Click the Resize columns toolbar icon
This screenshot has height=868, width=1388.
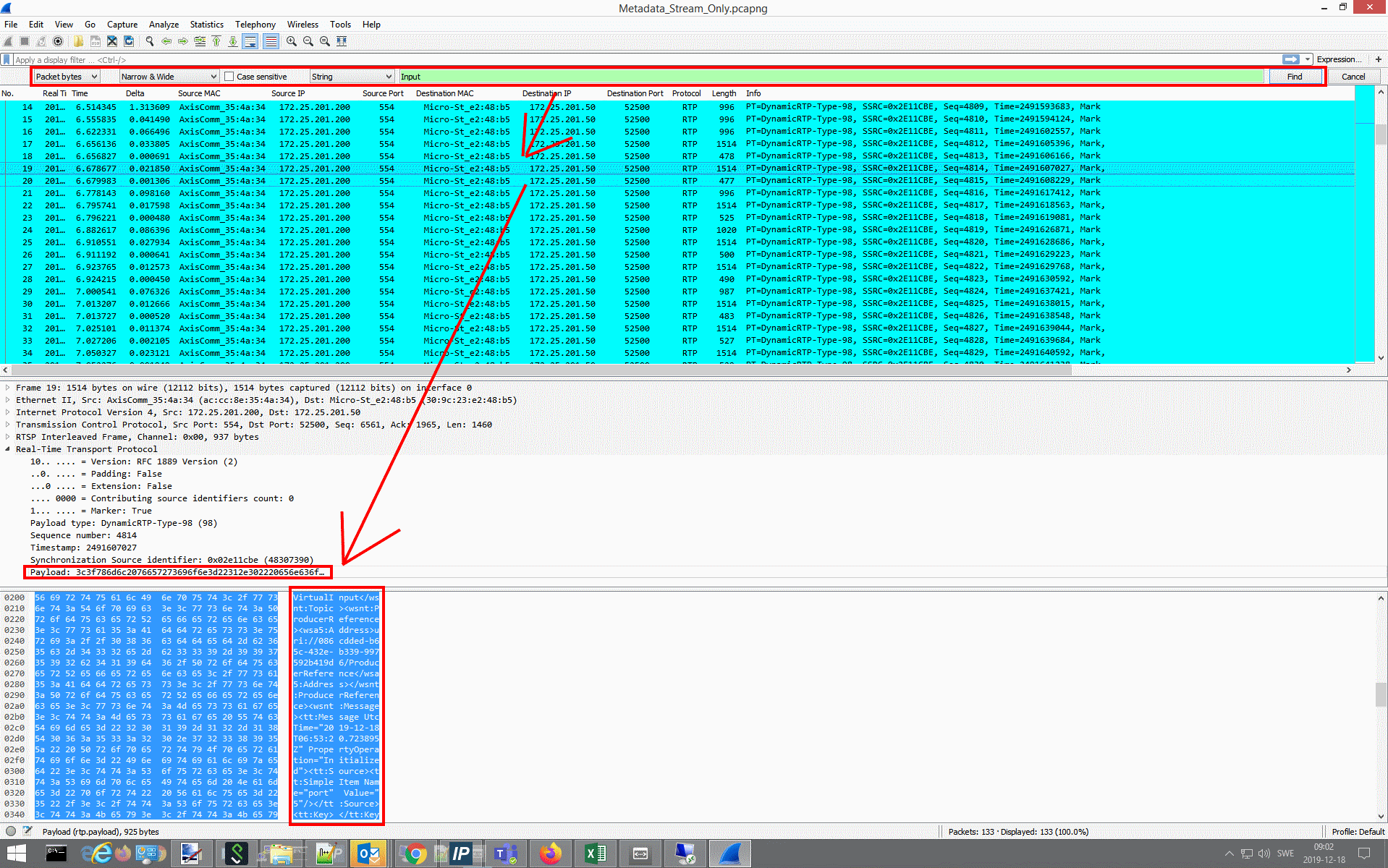[x=342, y=41]
